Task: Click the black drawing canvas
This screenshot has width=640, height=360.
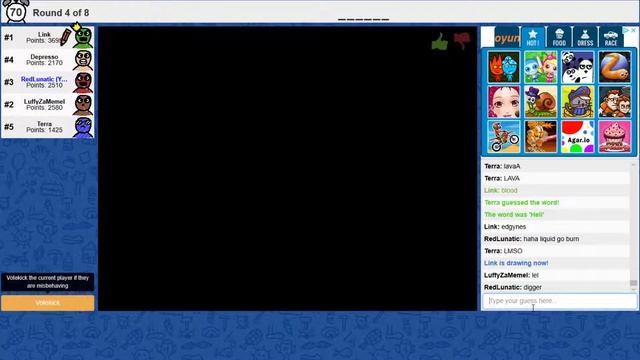Action: click(287, 169)
